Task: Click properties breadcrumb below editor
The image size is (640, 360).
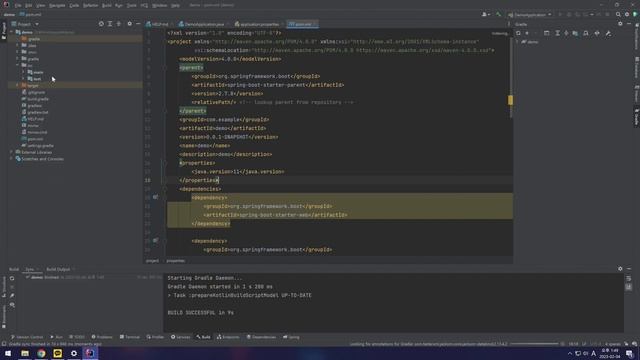Action: (x=176, y=261)
